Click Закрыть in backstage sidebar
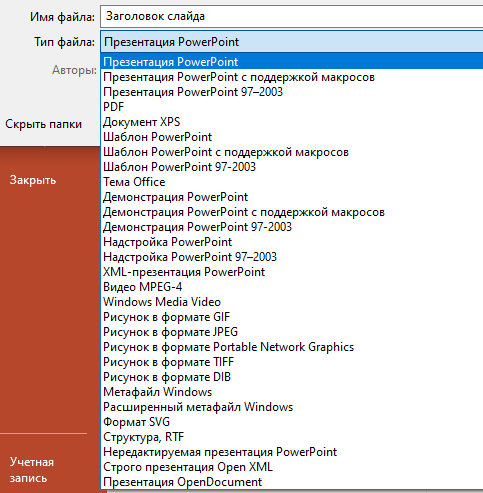Screen dimensions: 483x493 point(33,180)
